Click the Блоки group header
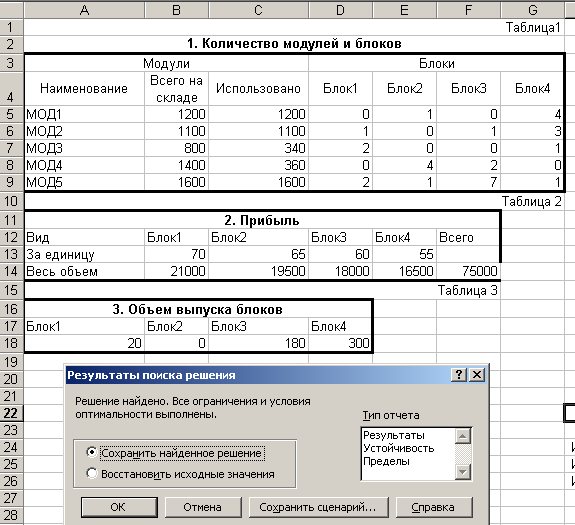The height and width of the screenshot is (525, 575). (x=437, y=63)
